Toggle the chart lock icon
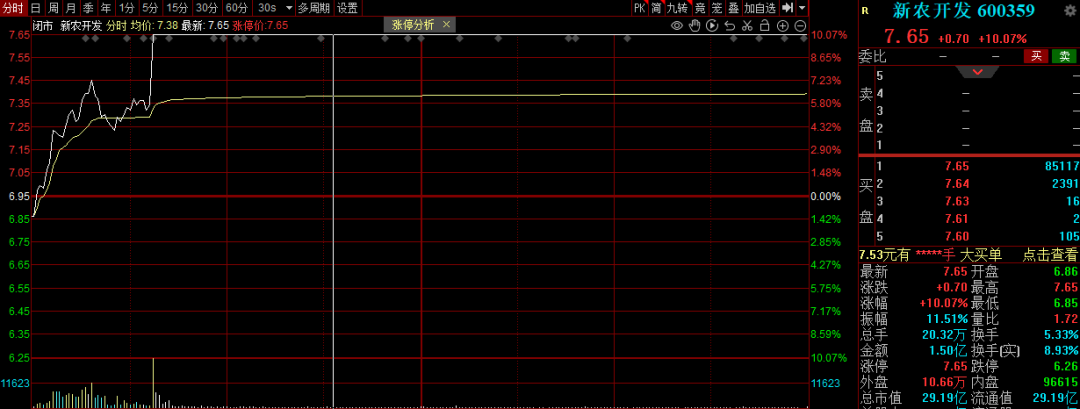The image size is (1080, 409). [x=762, y=25]
